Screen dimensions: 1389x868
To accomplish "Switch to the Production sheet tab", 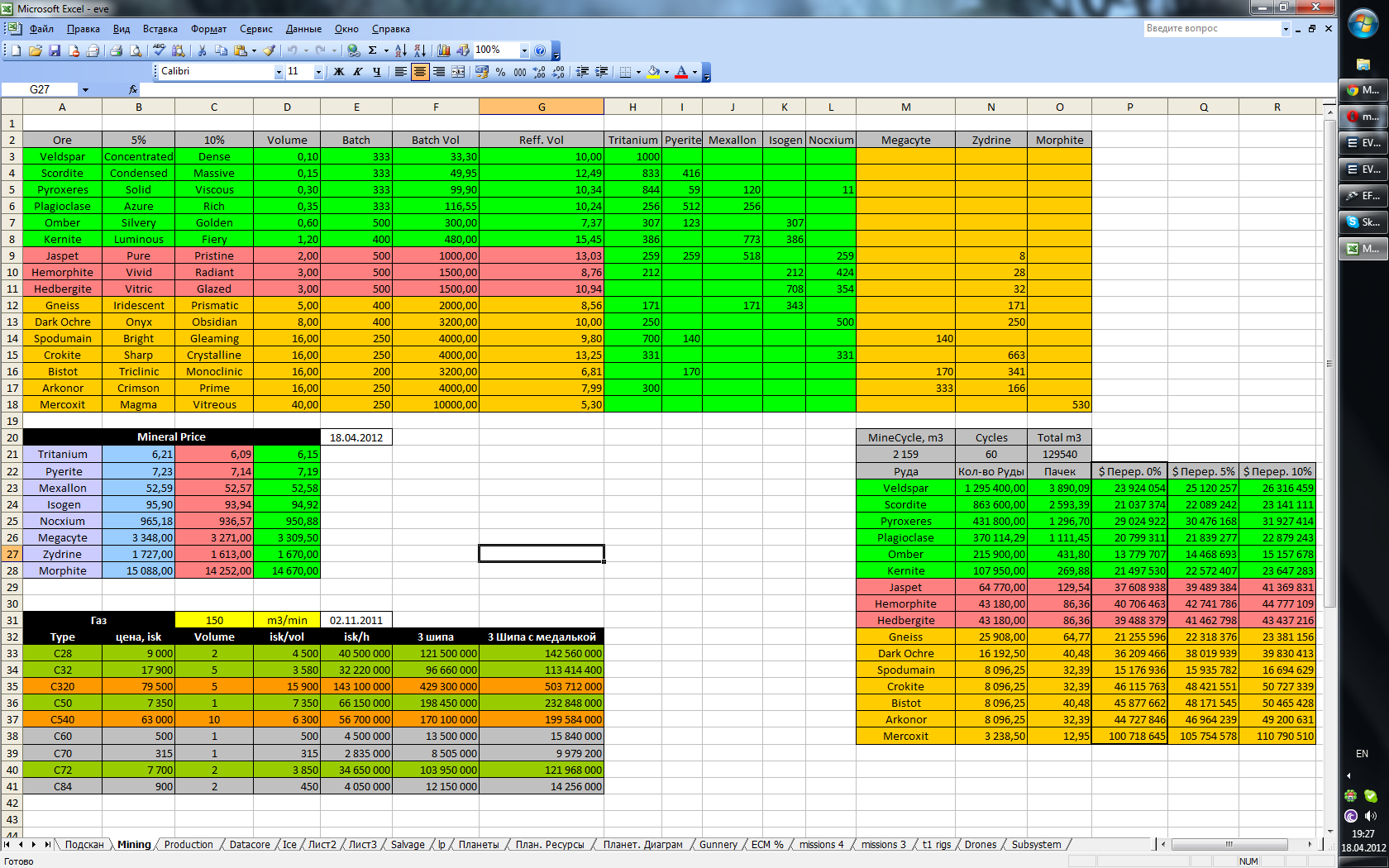I will (189, 844).
